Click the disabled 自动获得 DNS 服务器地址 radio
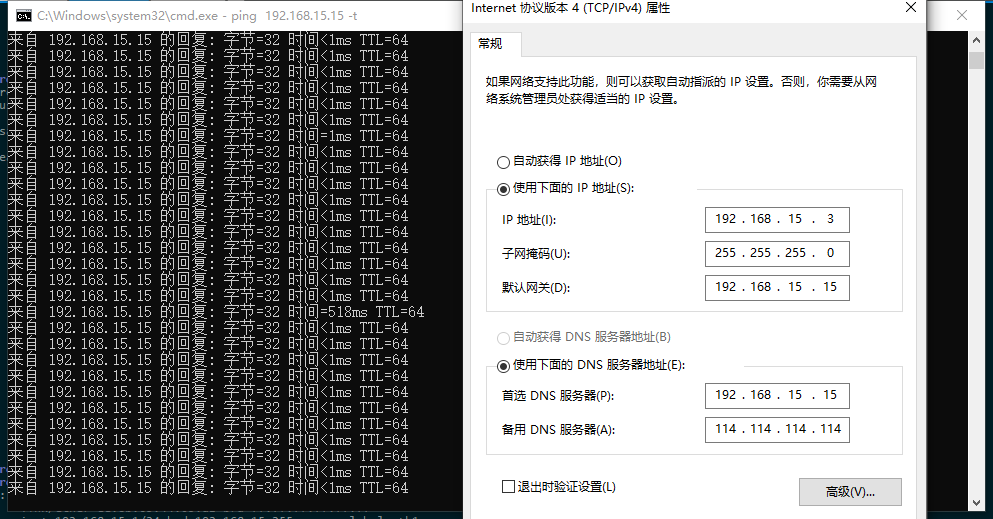The width and height of the screenshot is (993, 519). (503, 338)
